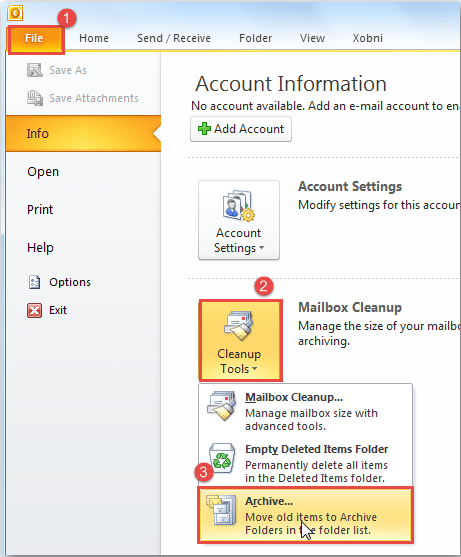461x557 pixels.
Task: Click the Account Settings section heading
Action: click(x=350, y=186)
